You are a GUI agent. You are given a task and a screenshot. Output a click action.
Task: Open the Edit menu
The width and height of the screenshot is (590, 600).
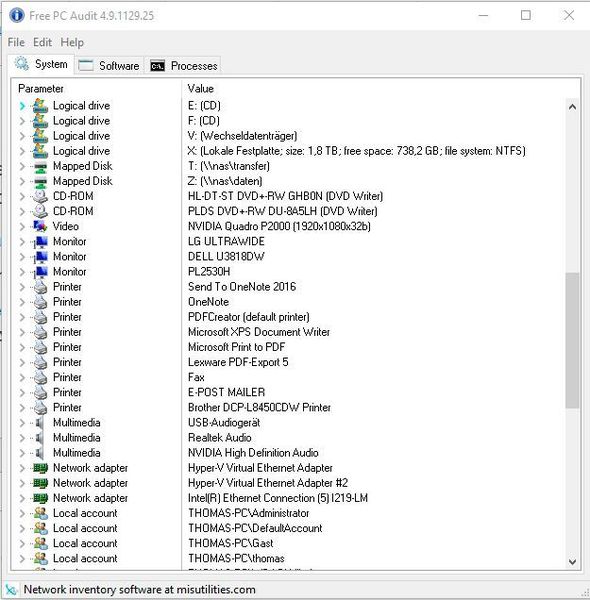point(42,42)
